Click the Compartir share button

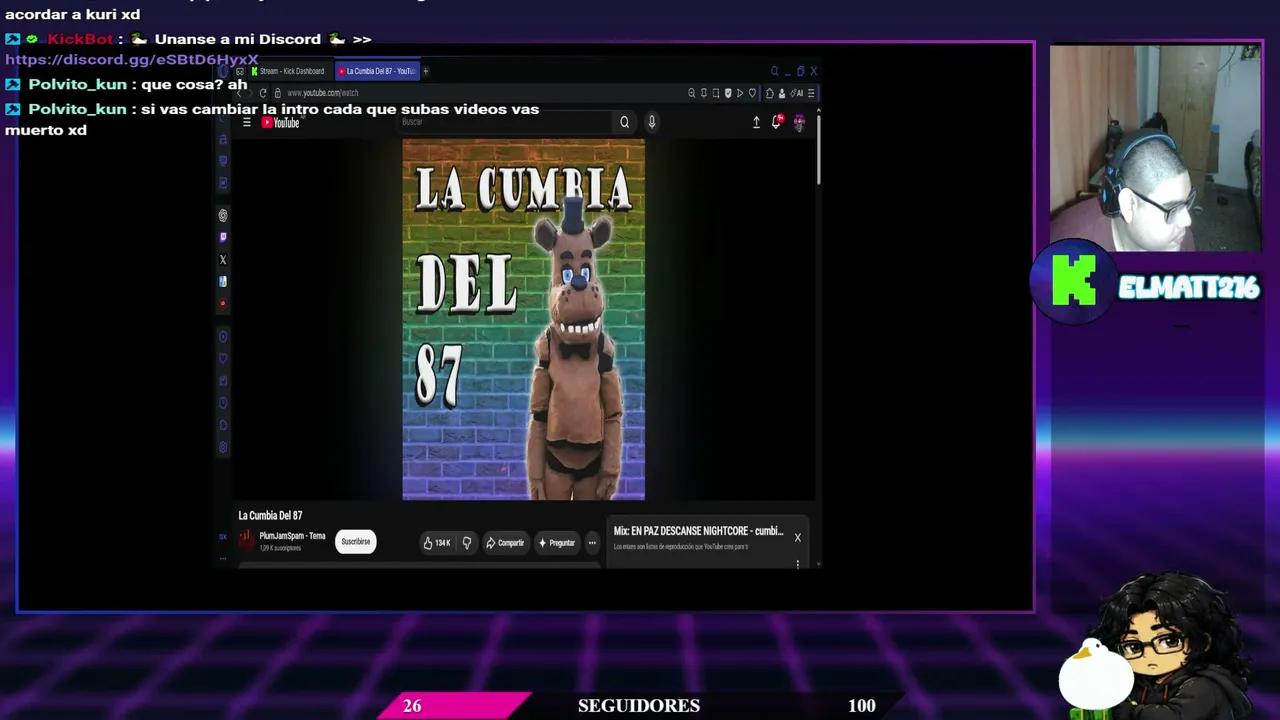tap(505, 543)
